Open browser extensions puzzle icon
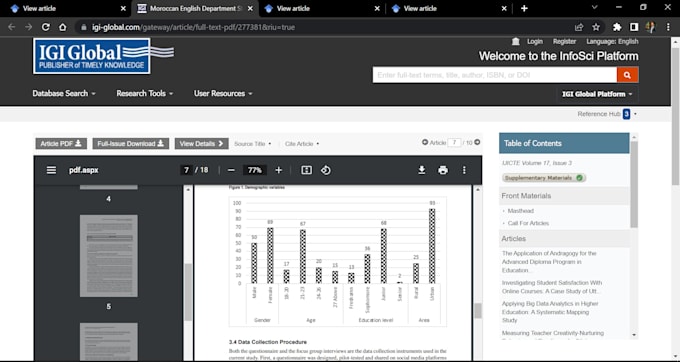 click(x=617, y=27)
